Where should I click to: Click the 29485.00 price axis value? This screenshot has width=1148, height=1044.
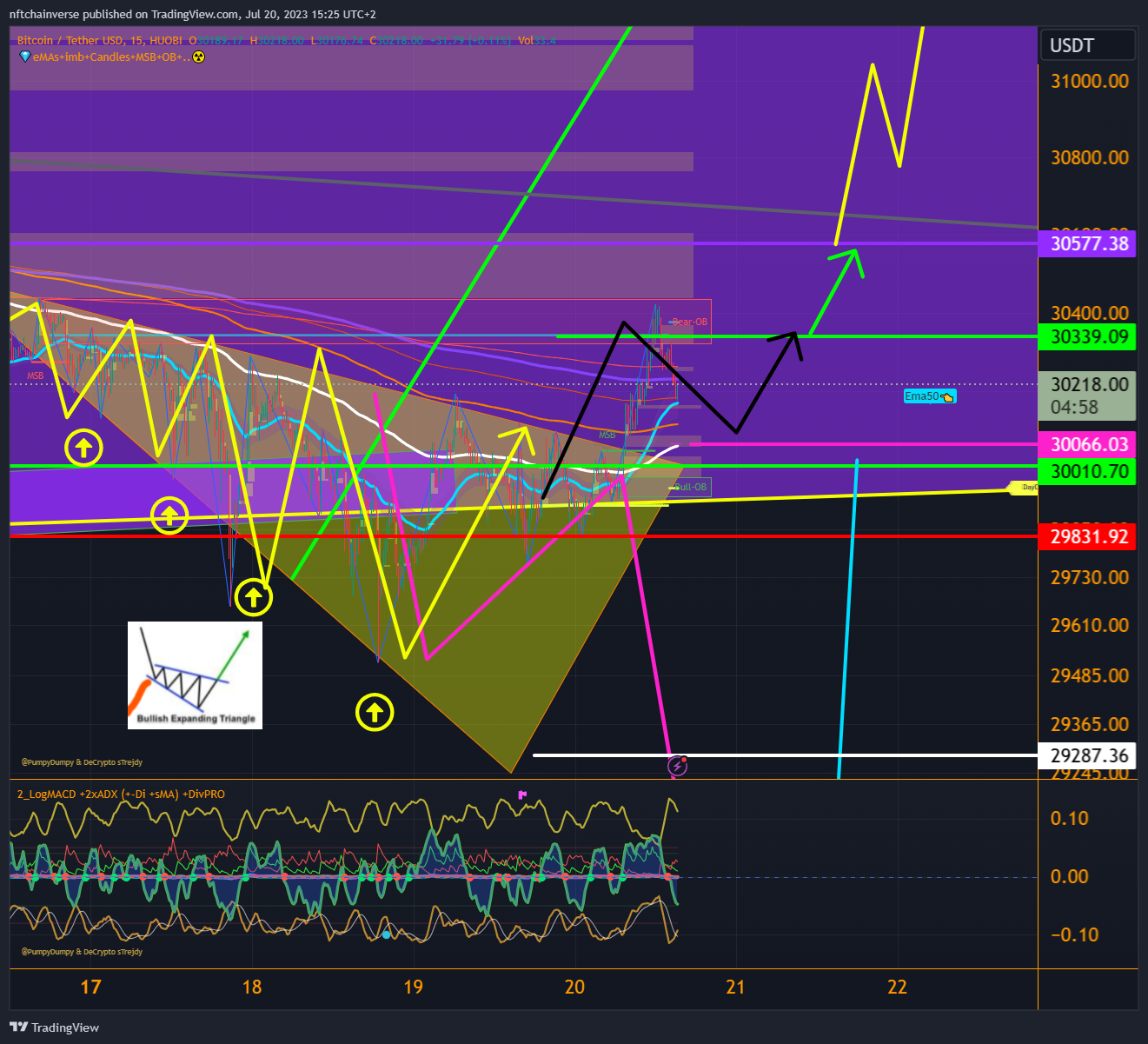[x=1090, y=675]
